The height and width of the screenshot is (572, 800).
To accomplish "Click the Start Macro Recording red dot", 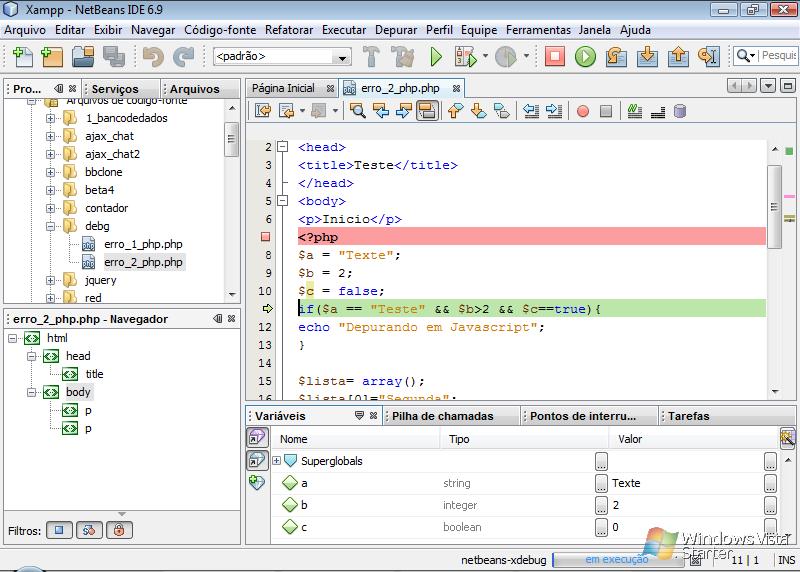I will tap(583, 111).
